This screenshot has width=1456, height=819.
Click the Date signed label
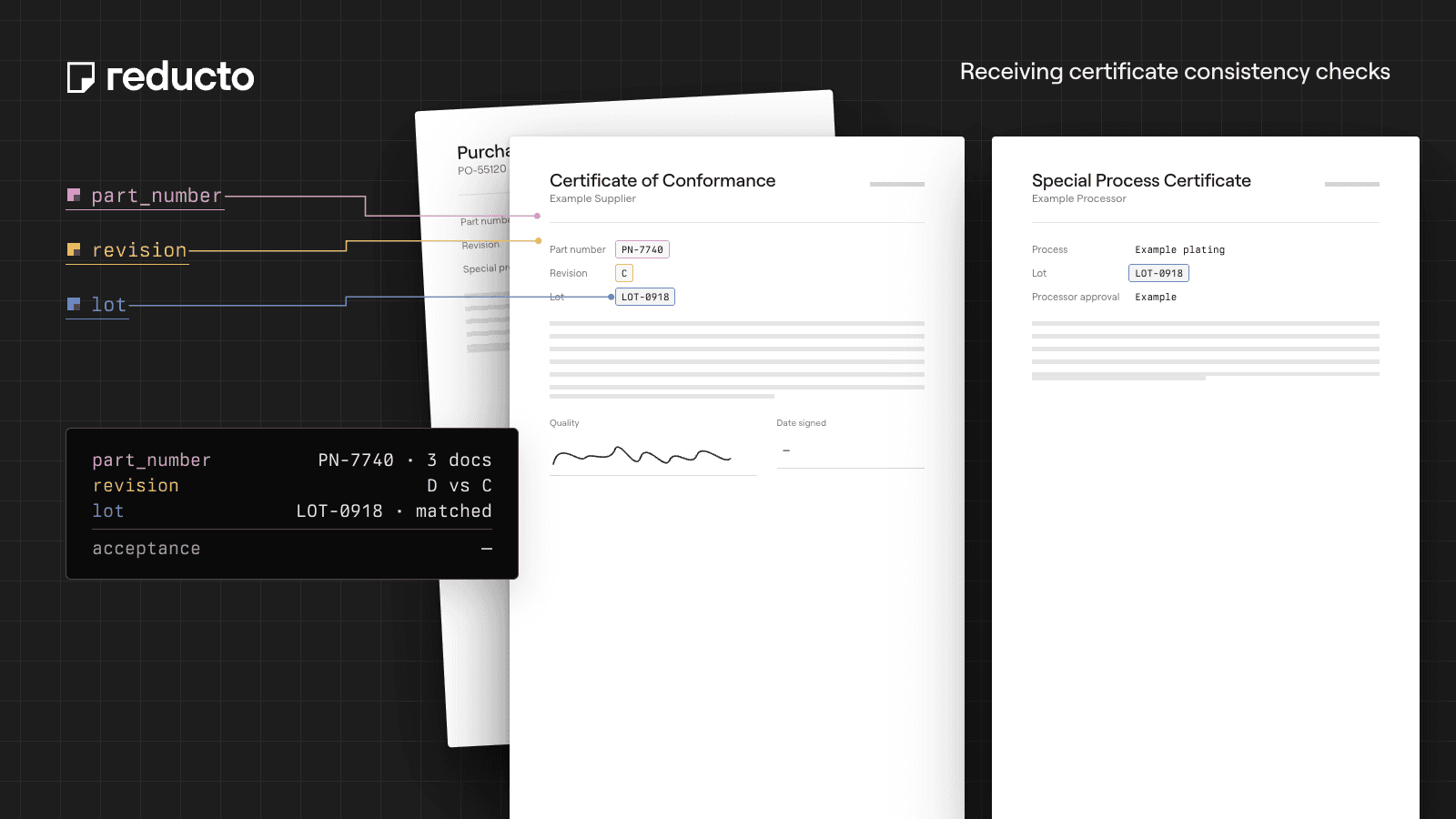(x=802, y=423)
